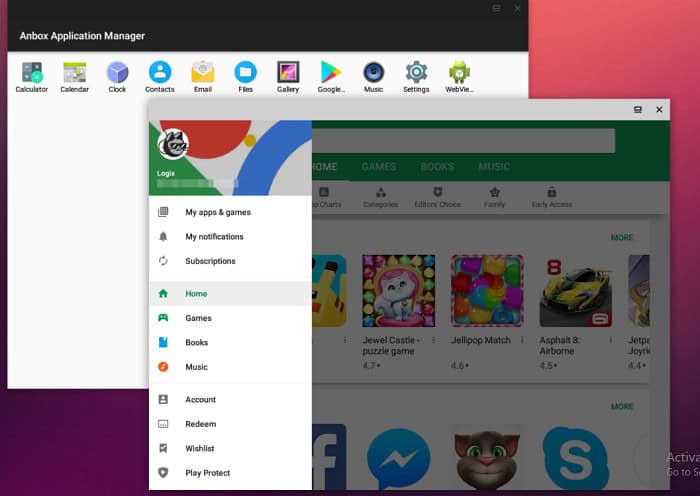
Task: Open Early Access section
Action: tap(552, 198)
